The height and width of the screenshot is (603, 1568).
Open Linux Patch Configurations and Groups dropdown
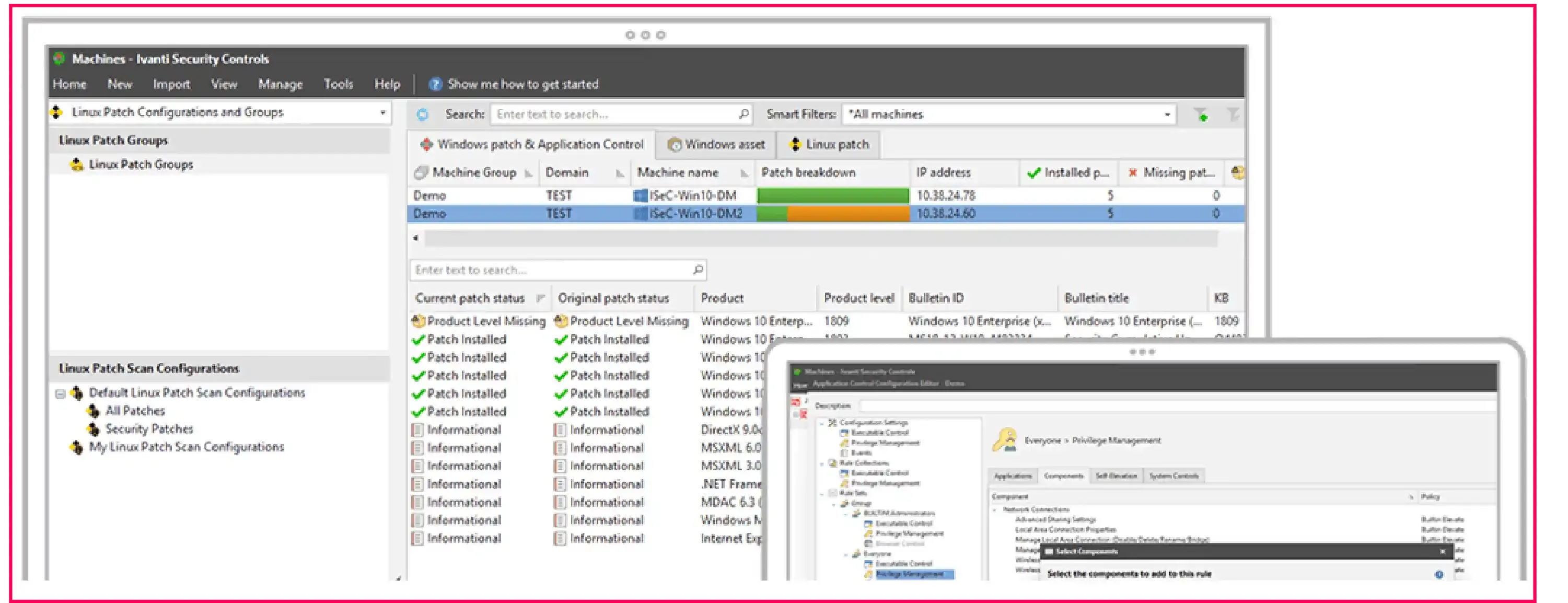click(382, 112)
